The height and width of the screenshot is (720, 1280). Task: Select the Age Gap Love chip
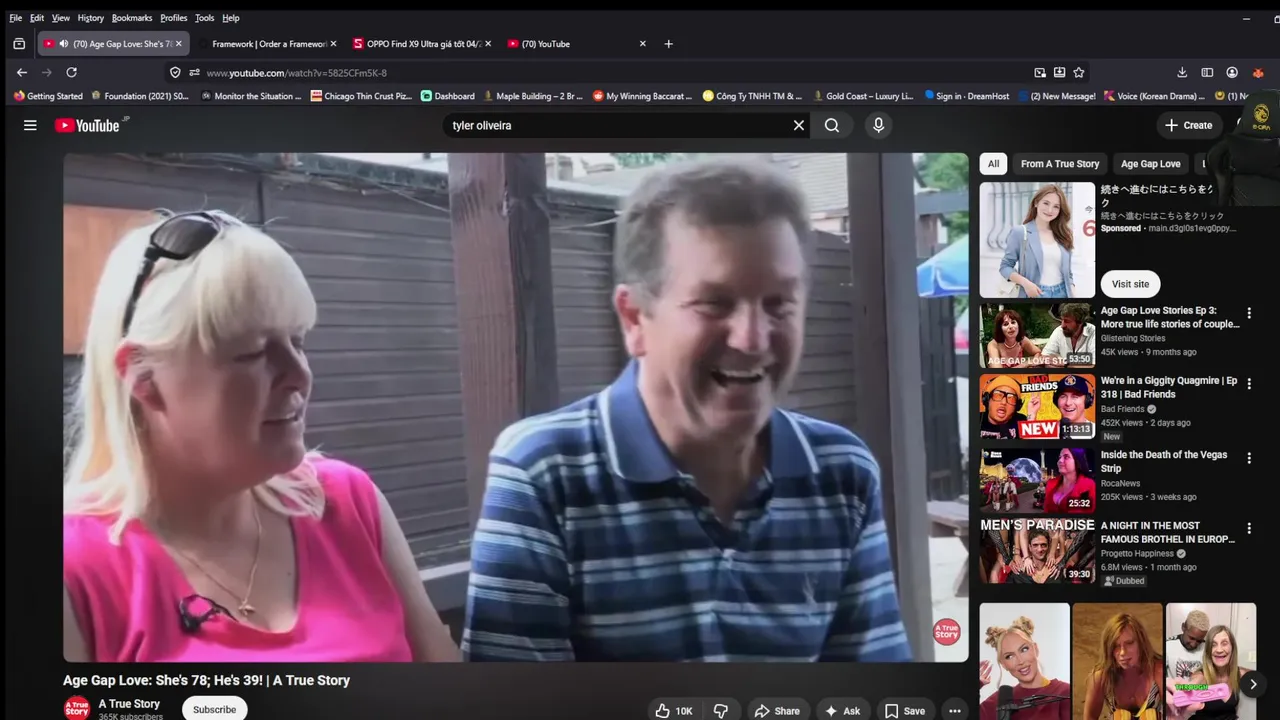pyautogui.click(x=1150, y=164)
